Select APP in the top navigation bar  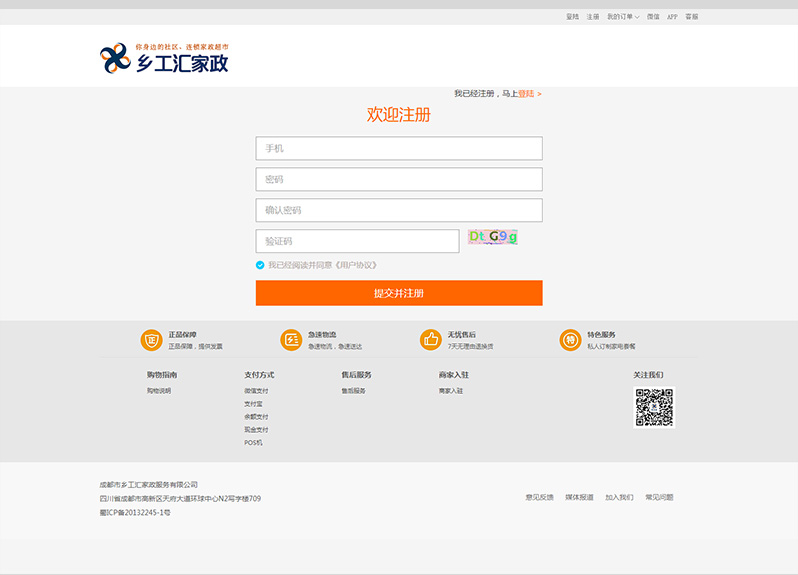[672, 17]
